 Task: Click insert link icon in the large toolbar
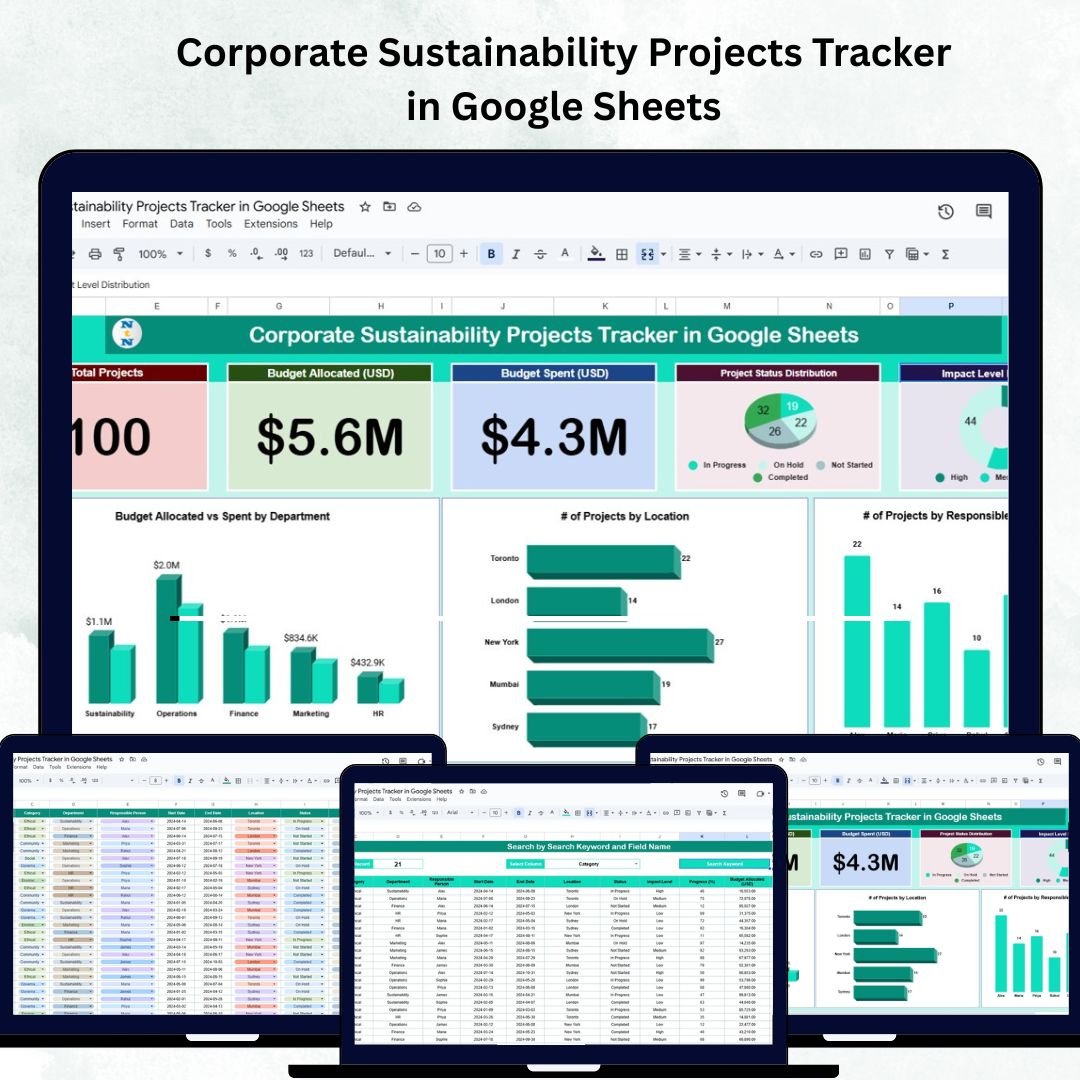(x=816, y=254)
